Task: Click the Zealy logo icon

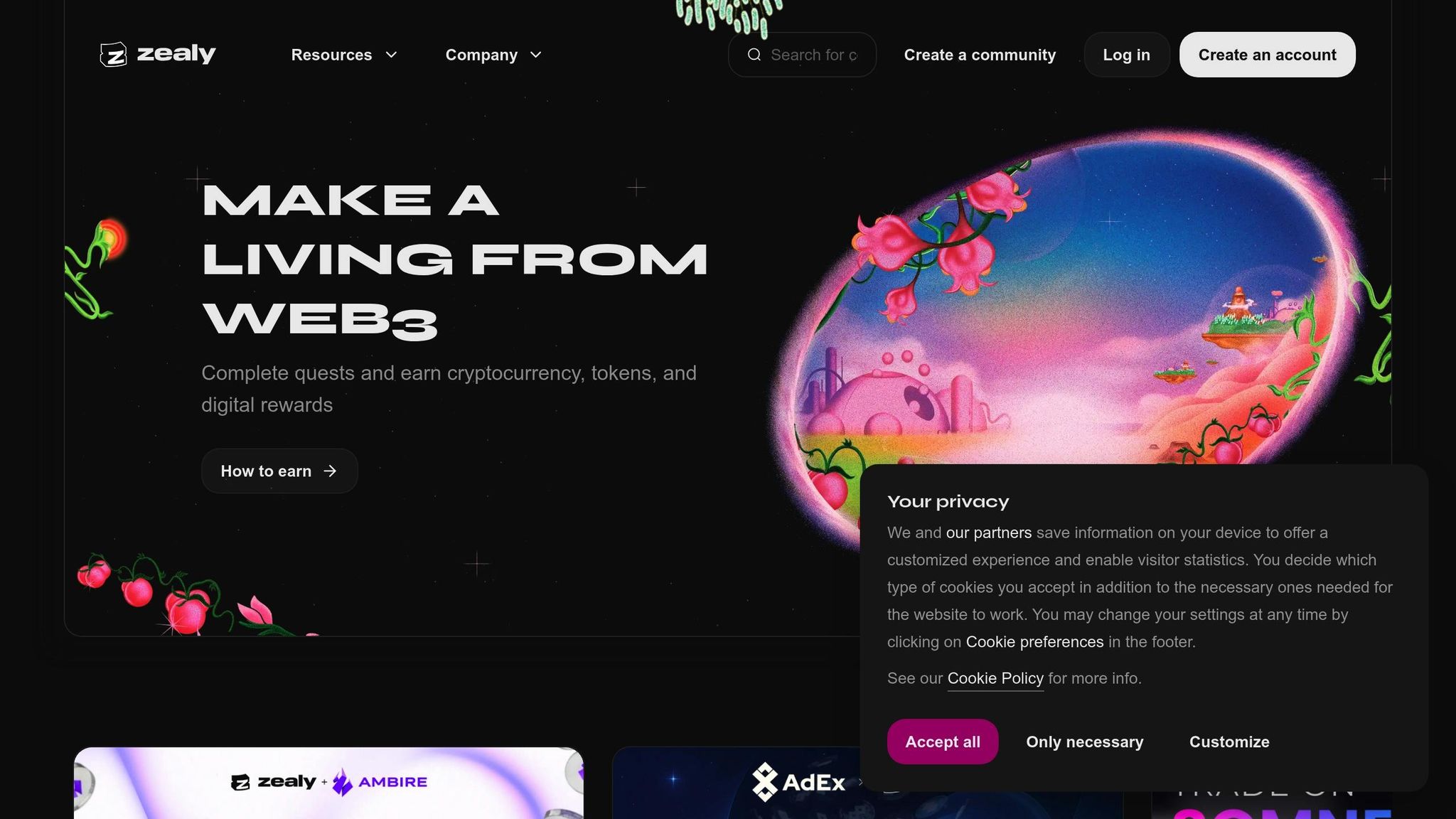Action: pyautogui.click(x=113, y=54)
